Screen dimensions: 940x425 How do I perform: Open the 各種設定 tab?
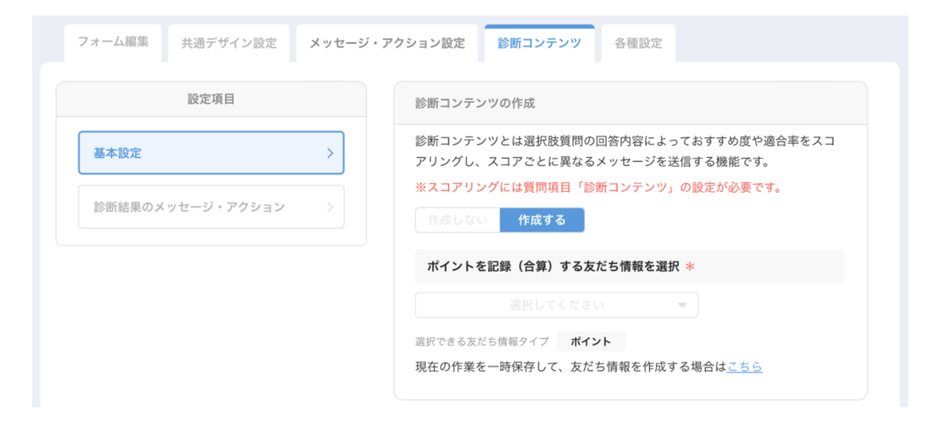(638, 44)
